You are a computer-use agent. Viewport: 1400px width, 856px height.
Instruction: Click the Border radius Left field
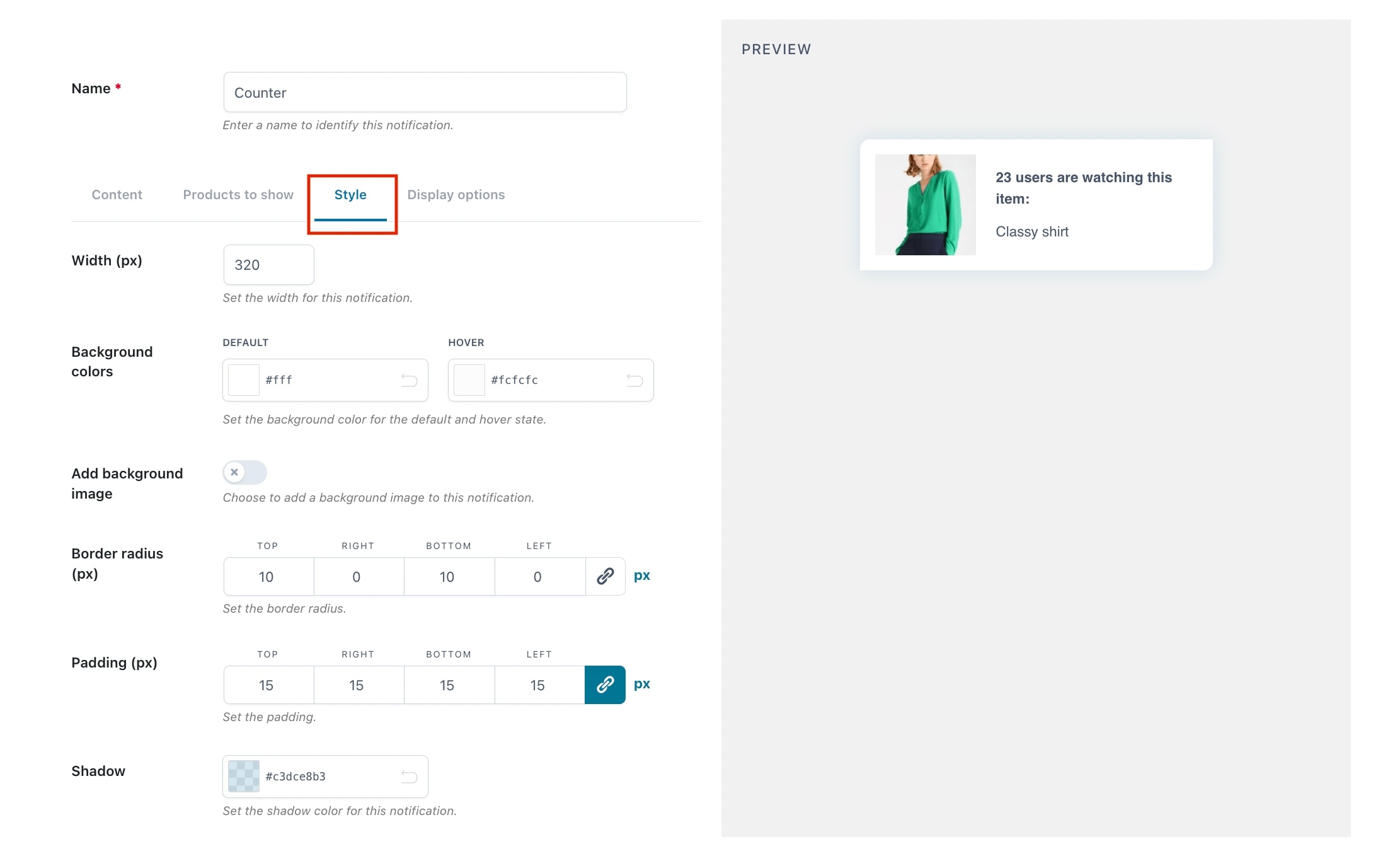[x=540, y=576]
